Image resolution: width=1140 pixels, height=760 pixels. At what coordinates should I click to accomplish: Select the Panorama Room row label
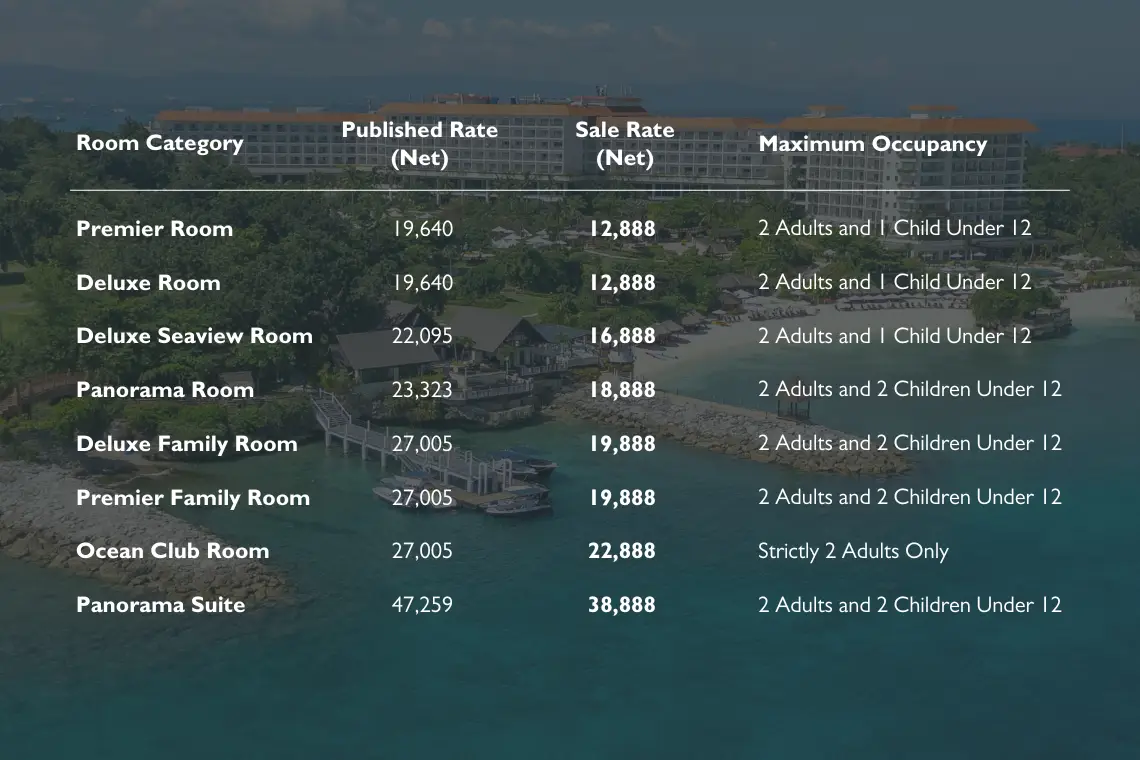[x=165, y=390]
